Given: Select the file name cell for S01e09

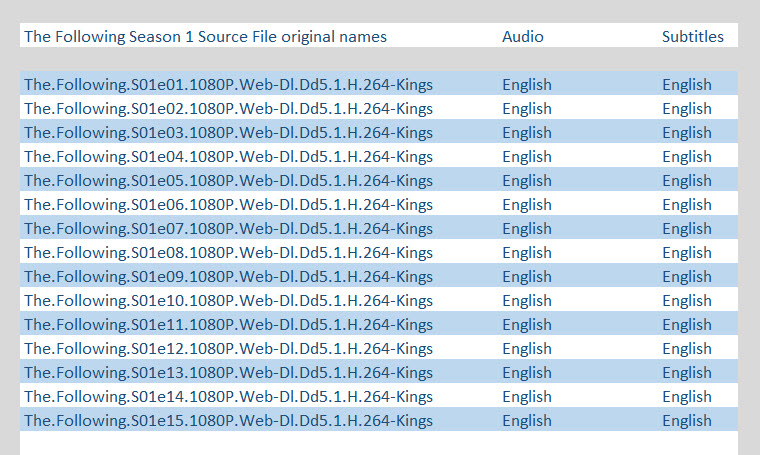Looking at the screenshot, I should click(228, 277).
